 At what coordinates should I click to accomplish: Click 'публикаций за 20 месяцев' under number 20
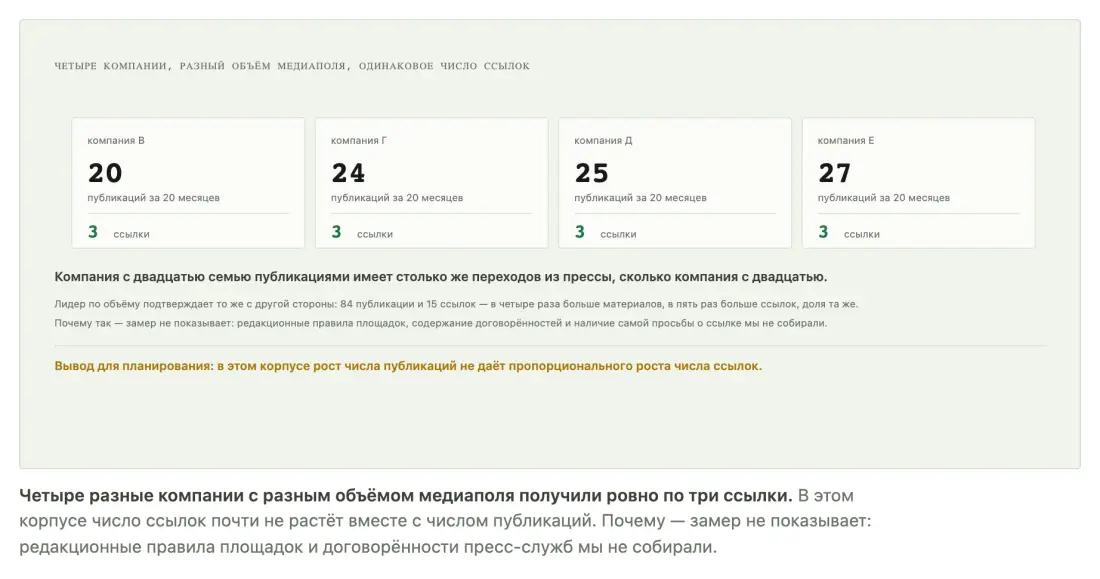point(154,198)
